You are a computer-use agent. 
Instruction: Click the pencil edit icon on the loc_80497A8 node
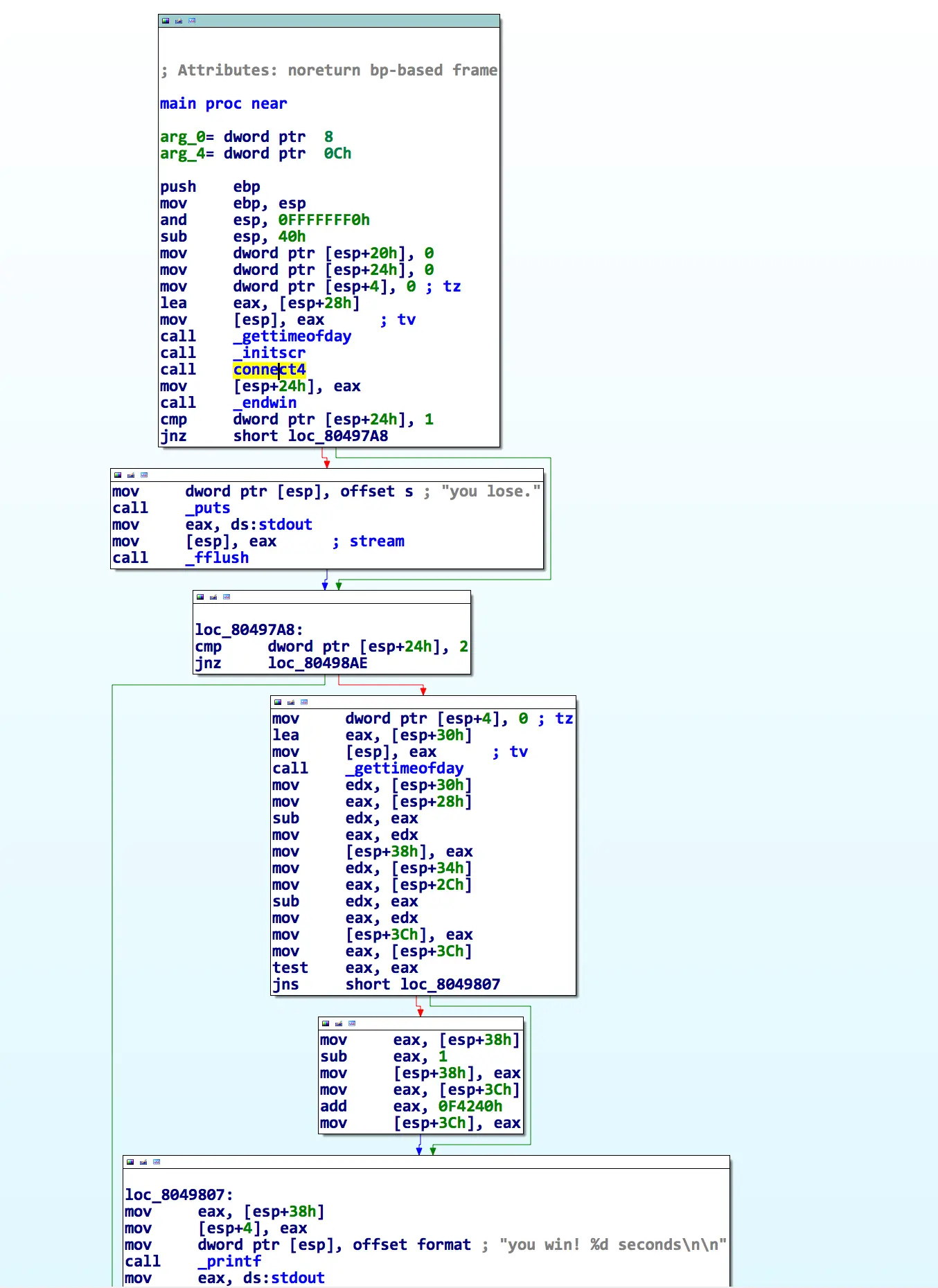pyautogui.click(x=213, y=597)
